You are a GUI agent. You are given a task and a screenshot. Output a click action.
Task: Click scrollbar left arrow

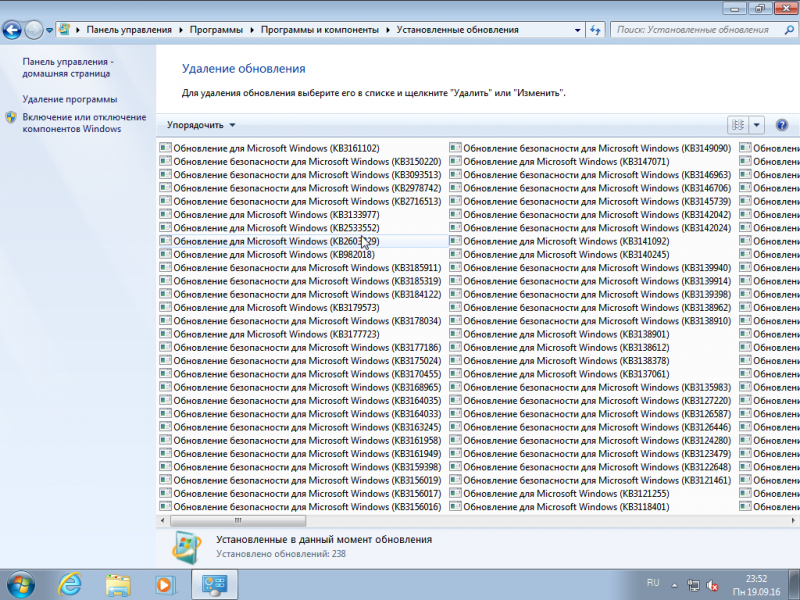click(163, 520)
